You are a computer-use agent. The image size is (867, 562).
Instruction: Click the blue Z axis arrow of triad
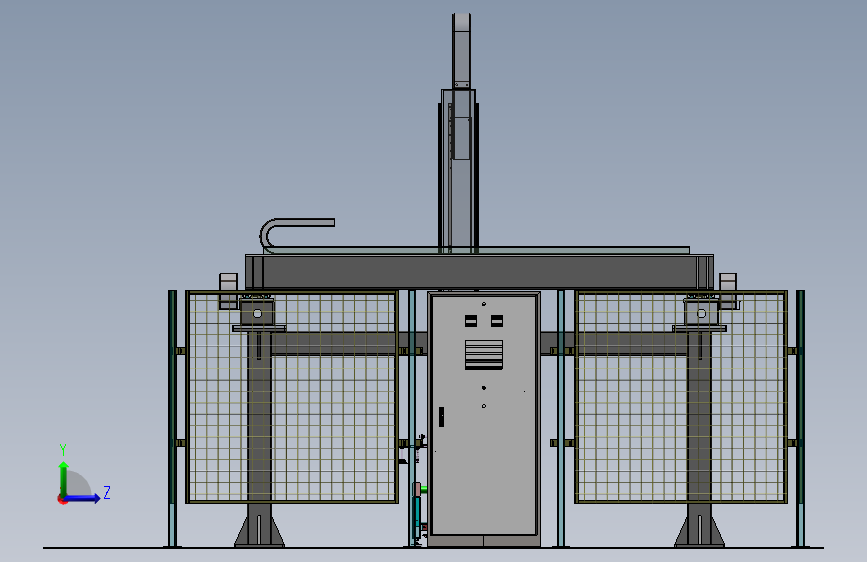(x=83, y=498)
